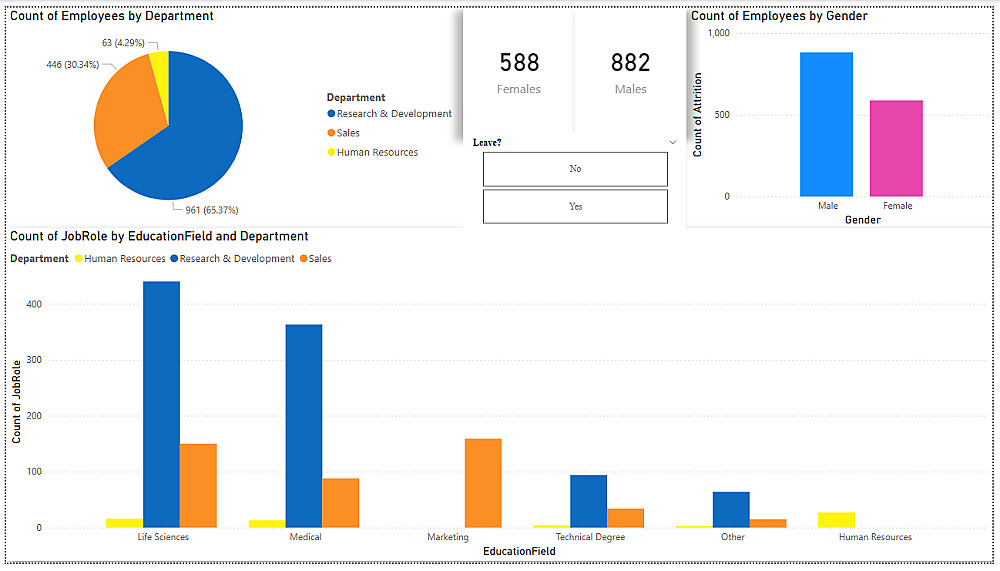Click the Life Sciences axis label
This screenshot has width=1000, height=571.
(163, 537)
